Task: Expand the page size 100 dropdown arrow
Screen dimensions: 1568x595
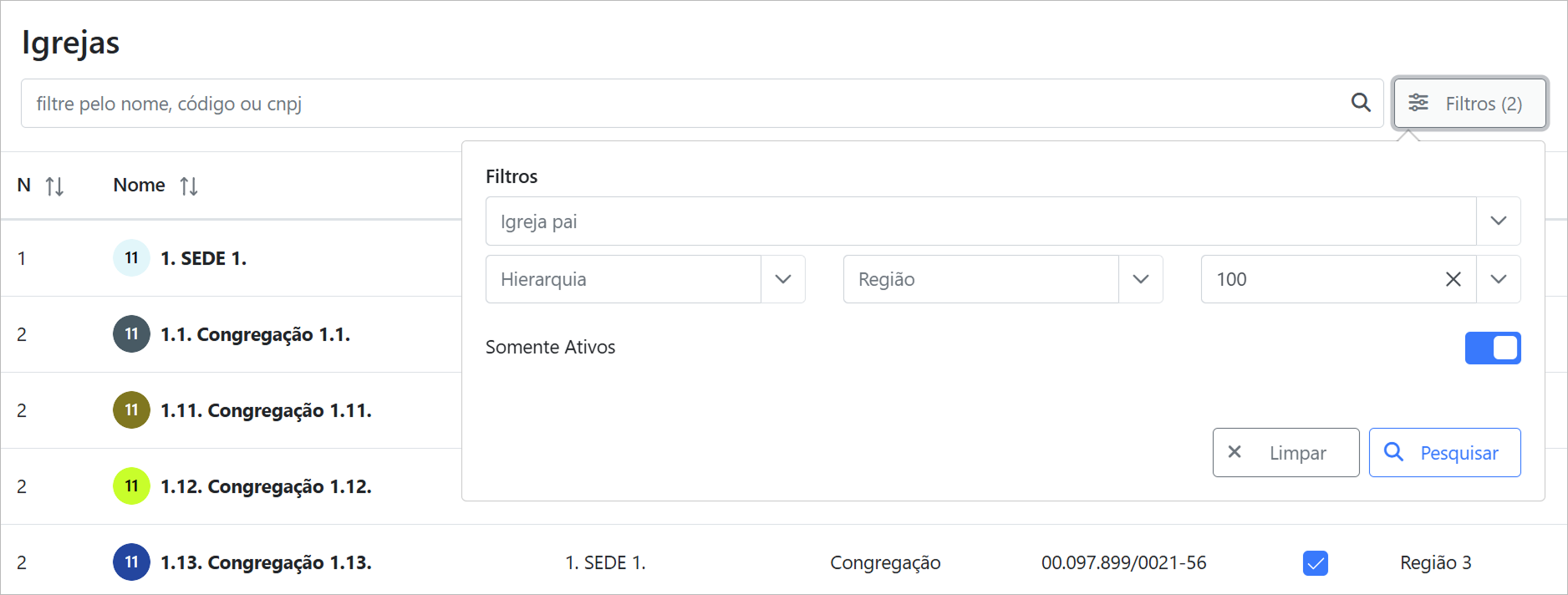Action: pyautogui.click(x=1498, y=279)
